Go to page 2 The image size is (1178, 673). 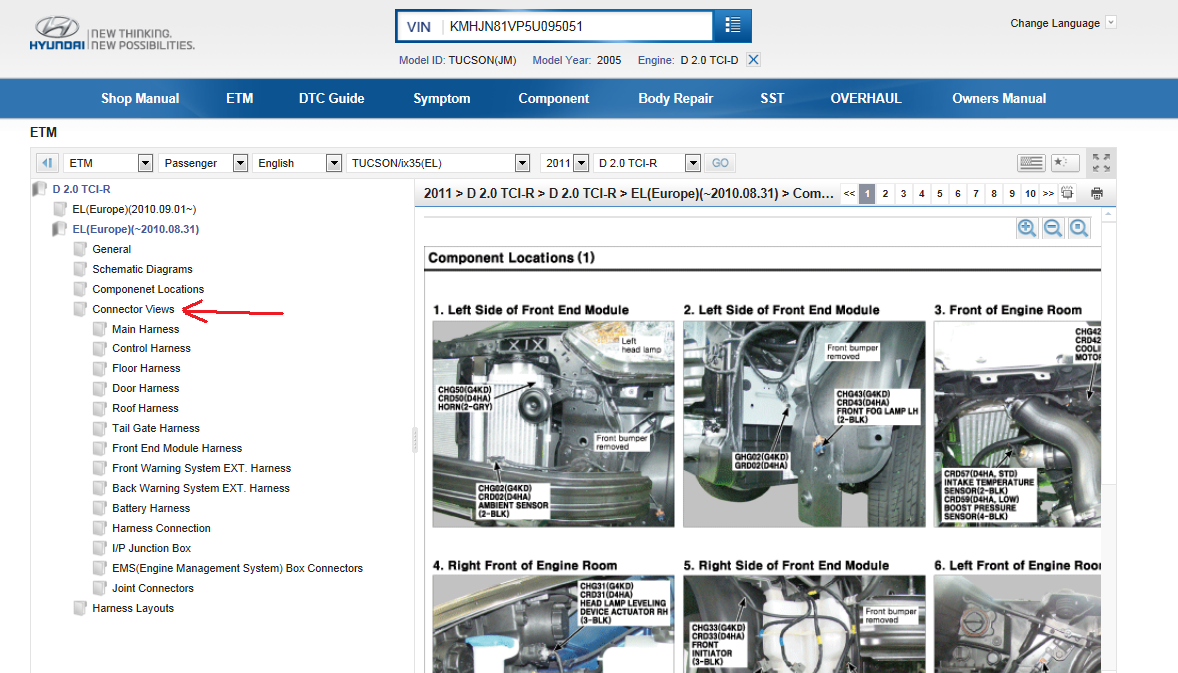[x=885, y=194]
